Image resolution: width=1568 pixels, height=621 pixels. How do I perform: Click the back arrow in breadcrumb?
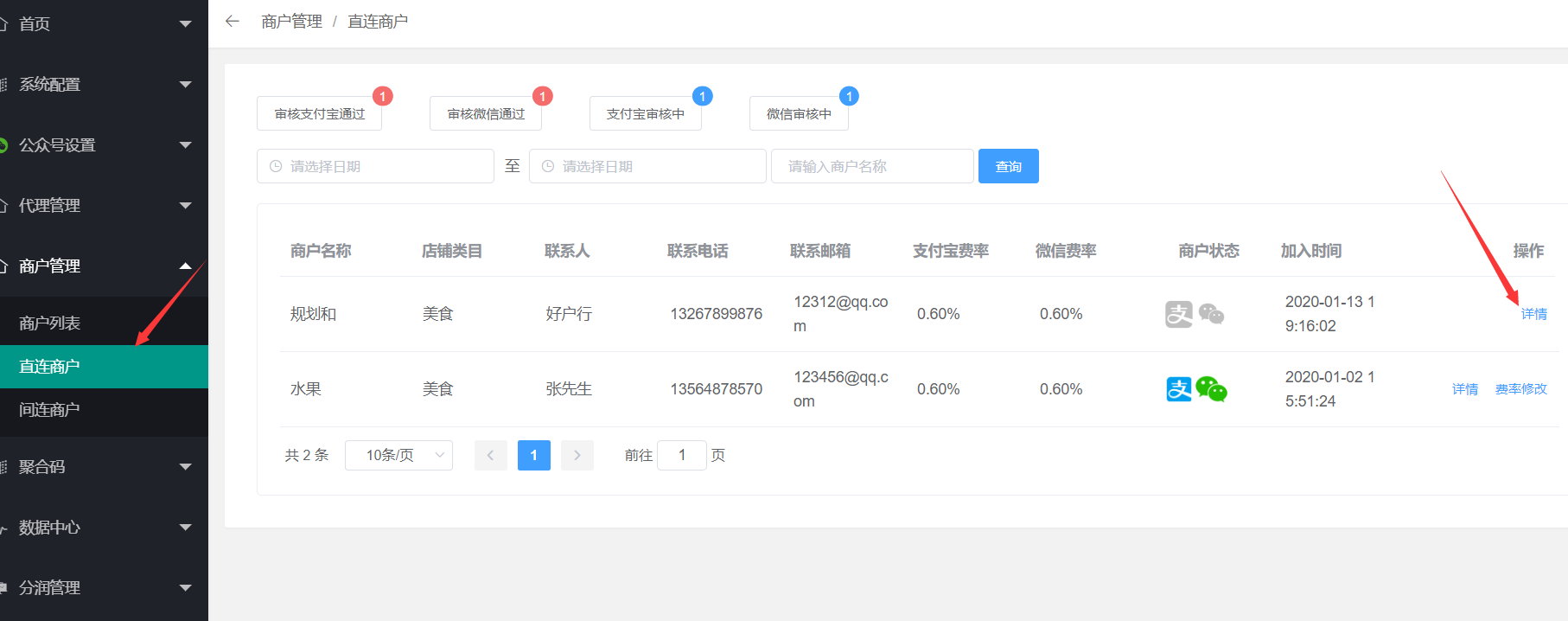tap(232, 22)
